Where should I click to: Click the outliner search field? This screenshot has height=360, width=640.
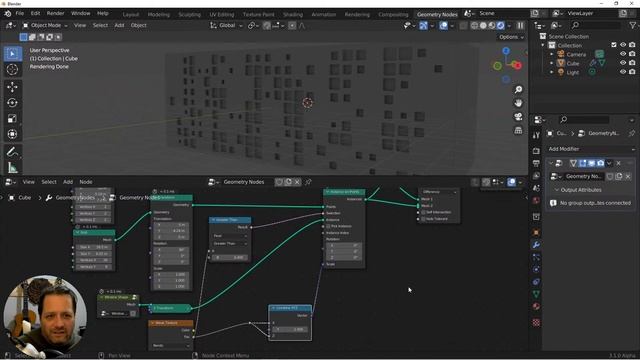(595, 25)
